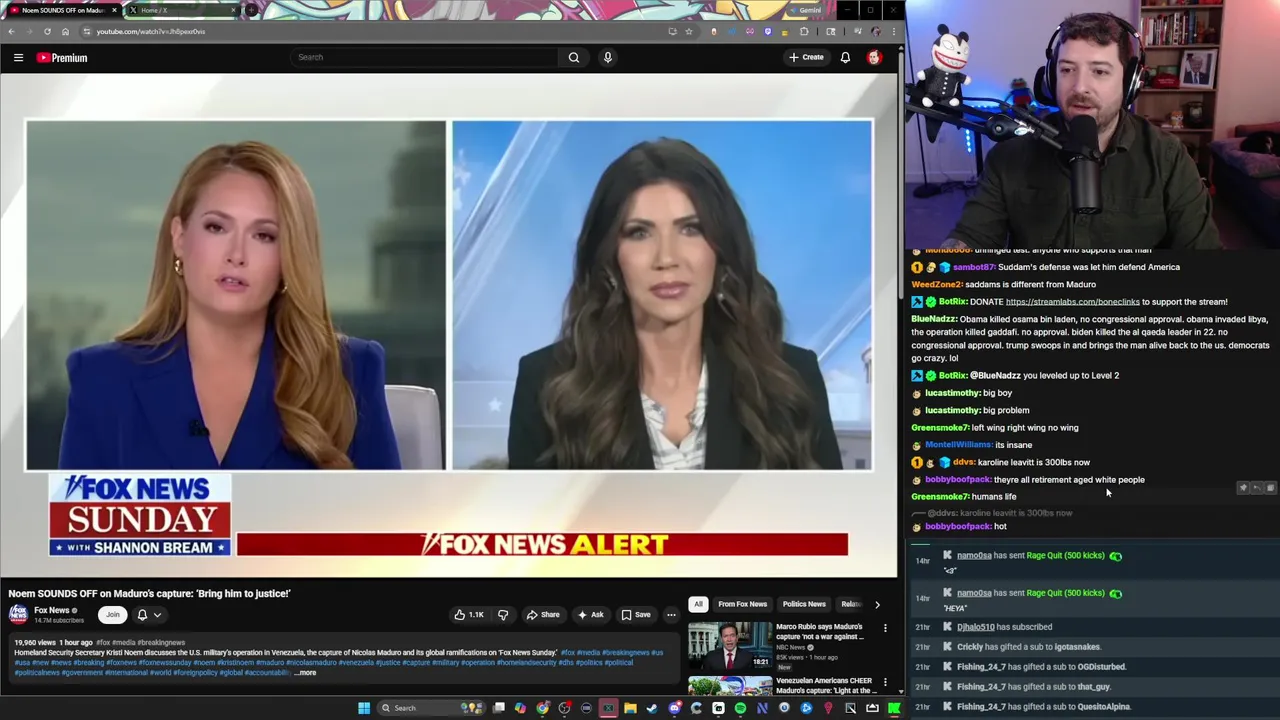Go back with the browser back arrow
The width and height of the screenshot is (1280, 720).
click(11, 31)
